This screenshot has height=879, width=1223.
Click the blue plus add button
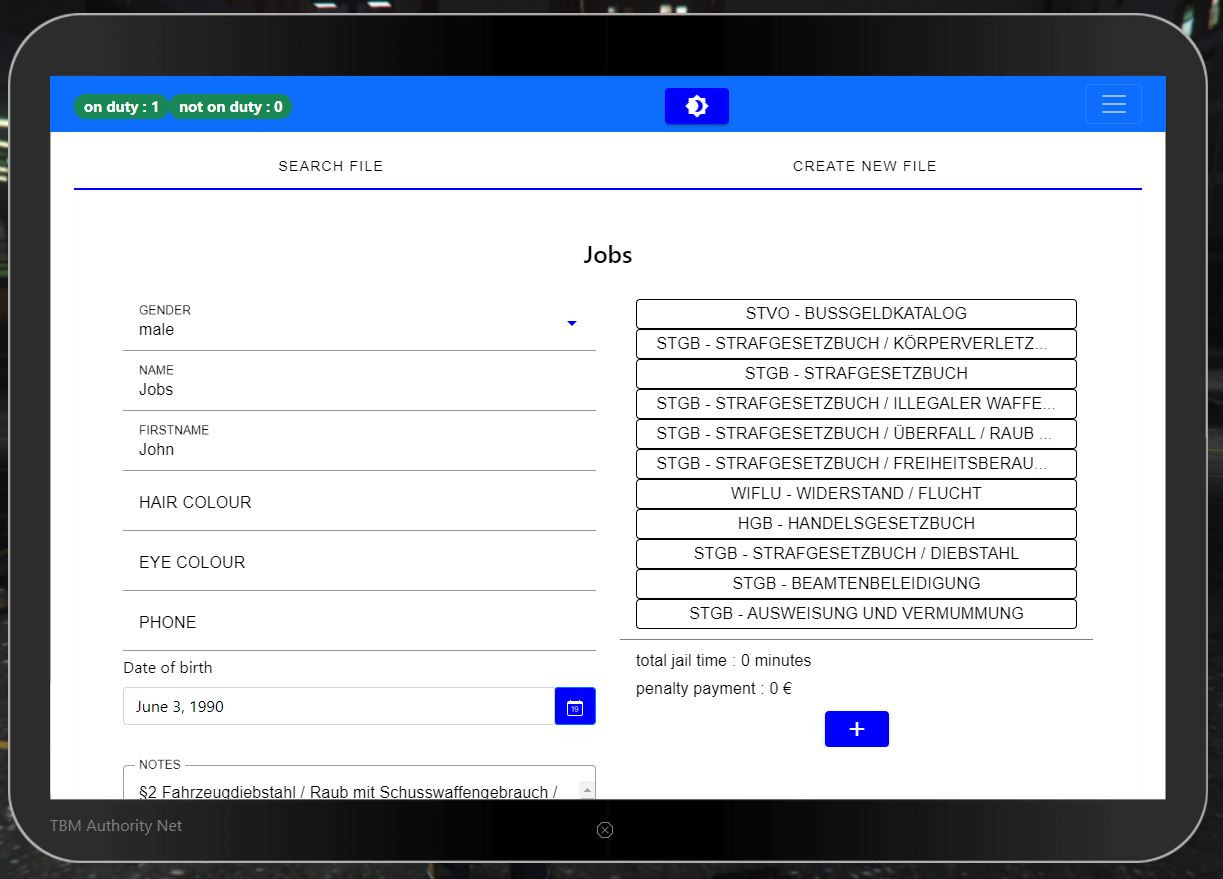click(857, 729)
